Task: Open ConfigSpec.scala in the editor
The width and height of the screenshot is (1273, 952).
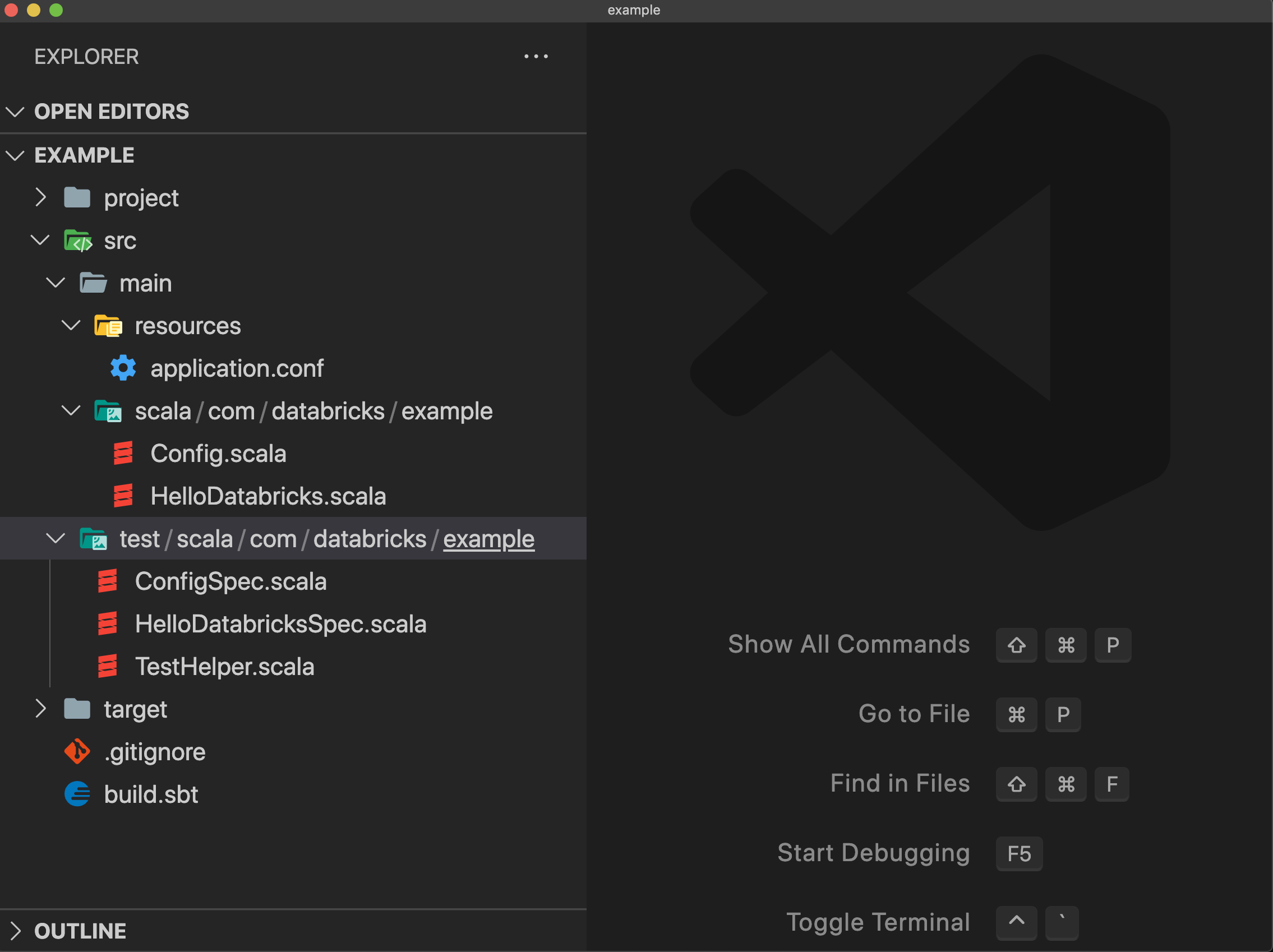Action: click(x=230, y=581)
